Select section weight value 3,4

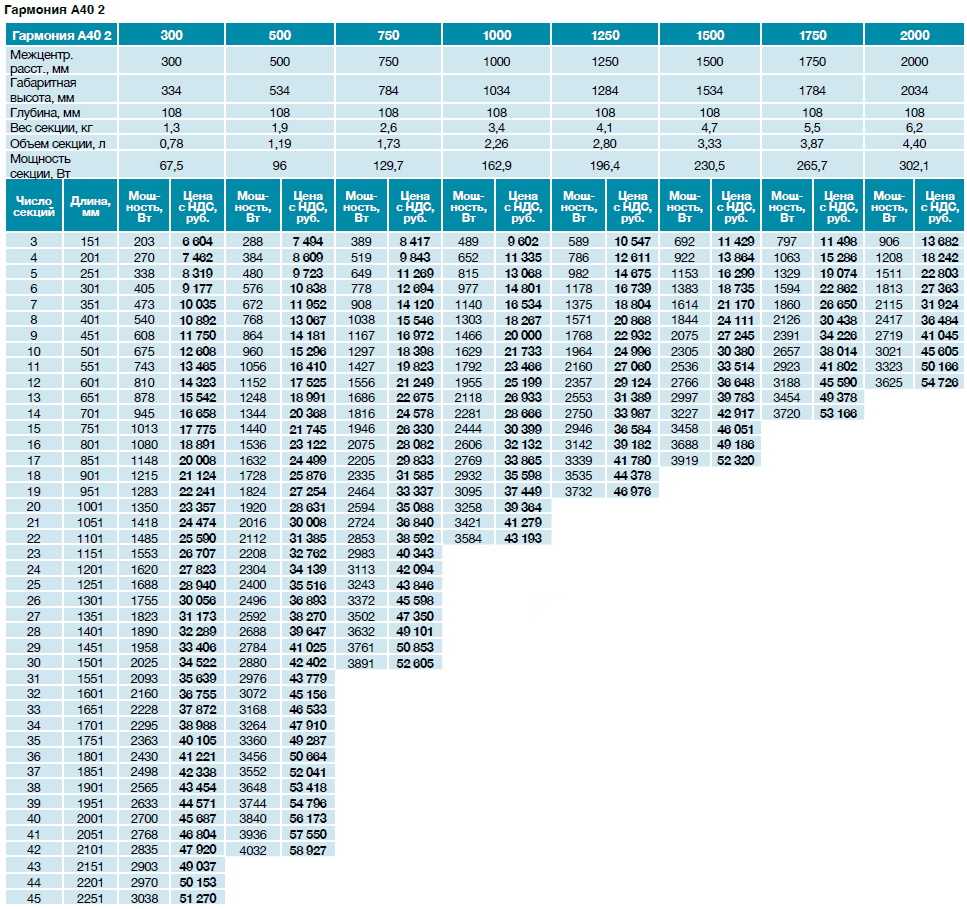point(496,128)
